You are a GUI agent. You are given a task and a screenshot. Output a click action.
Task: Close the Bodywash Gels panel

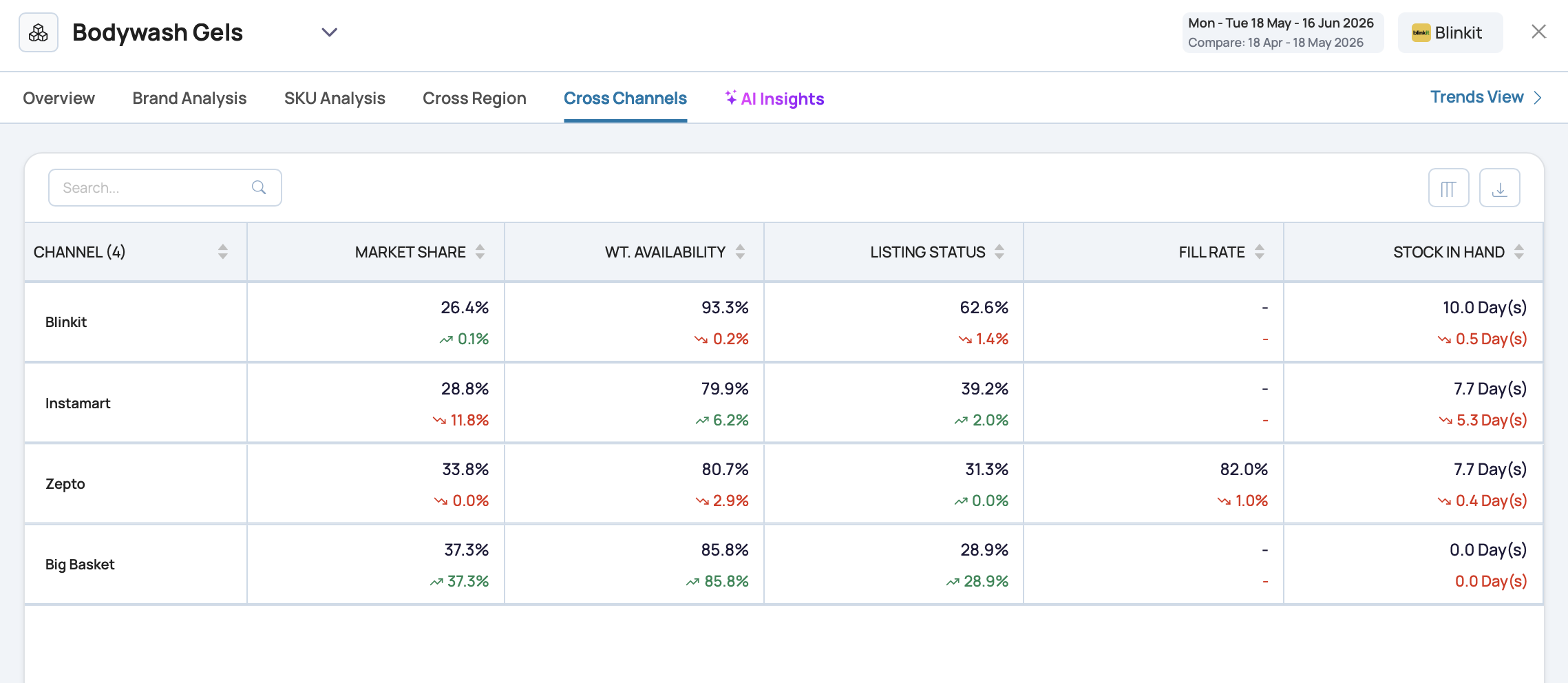(x=1538, y=32)
